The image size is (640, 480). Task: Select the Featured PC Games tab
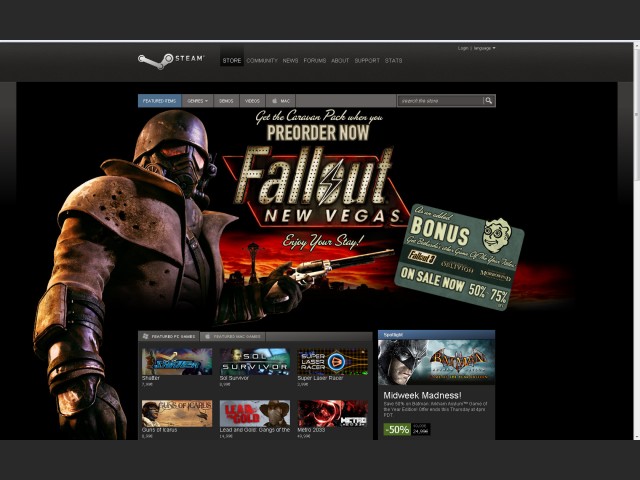tap(169, 337)
